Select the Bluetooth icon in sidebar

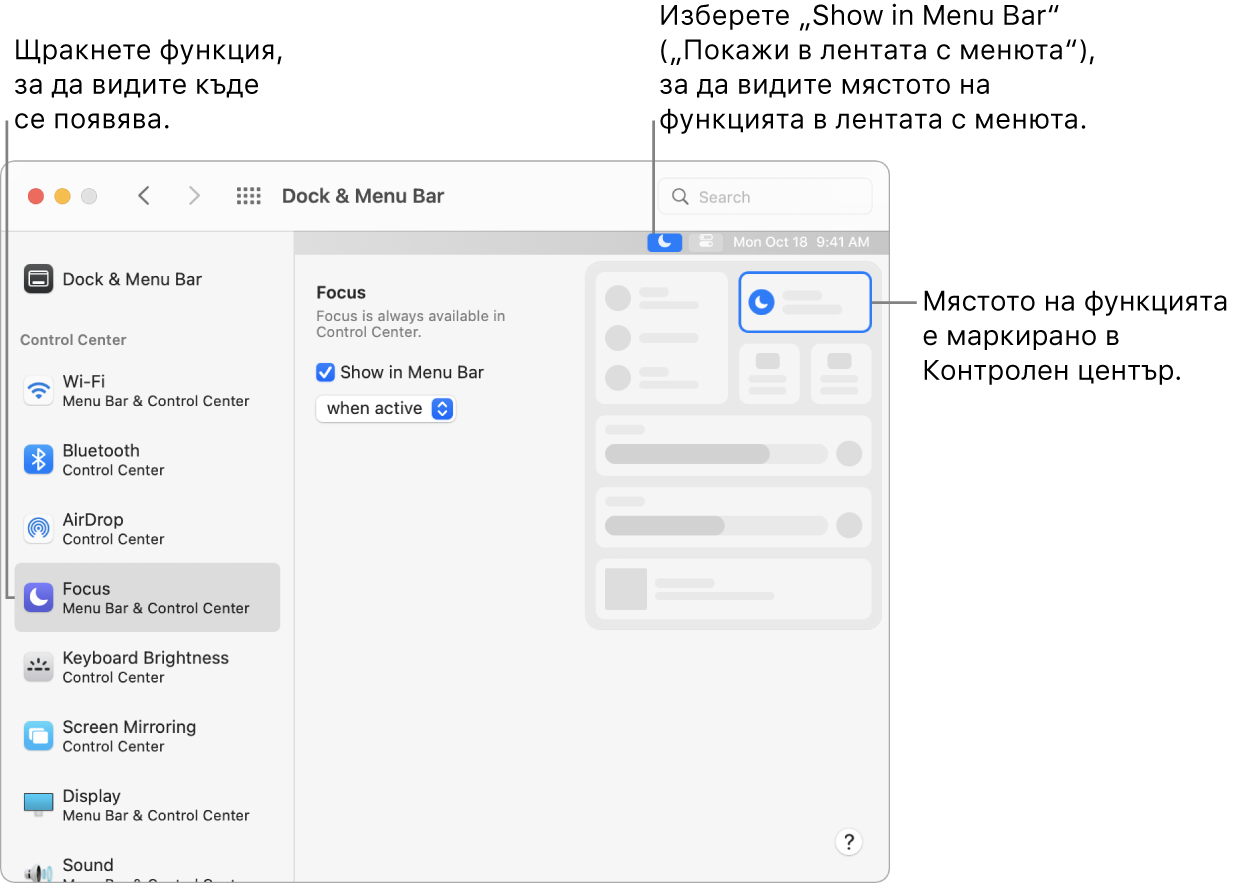(x=38, y=459)
